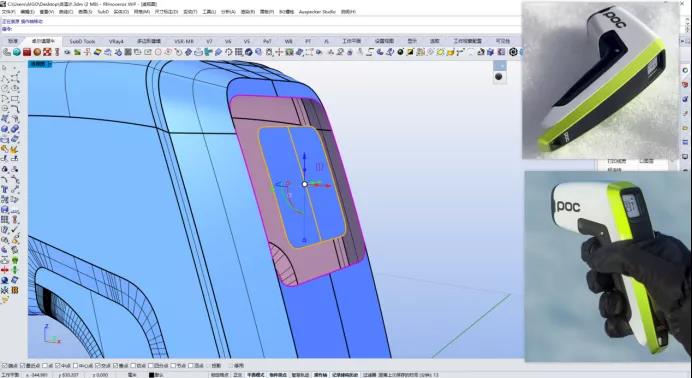
Task: Toggle the 操作轴 (Gumball) status bar button
Action: [320, 375]
